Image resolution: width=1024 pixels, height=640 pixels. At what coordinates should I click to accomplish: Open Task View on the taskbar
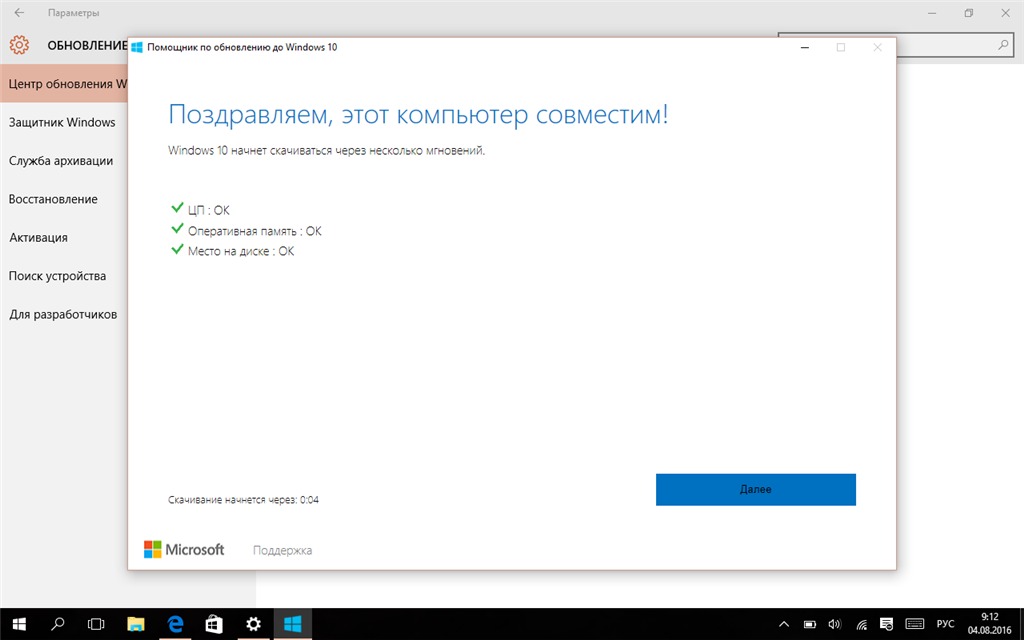[96, 624]
